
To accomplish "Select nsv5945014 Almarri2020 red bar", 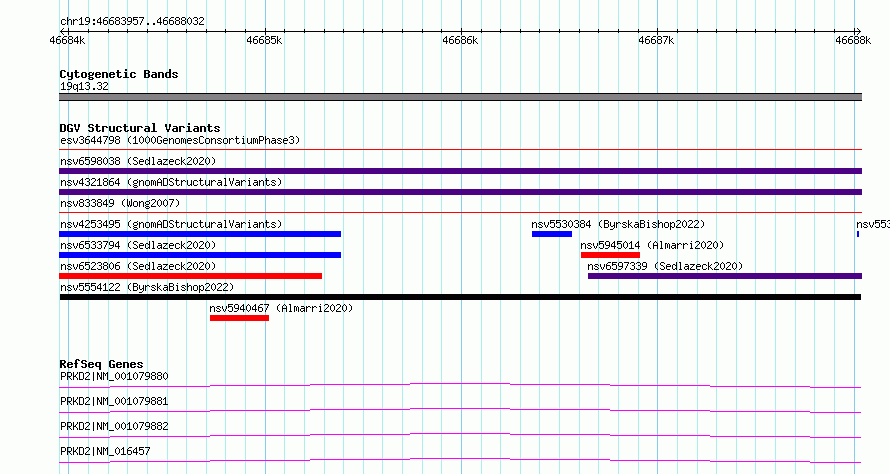I will coord(610,255).
